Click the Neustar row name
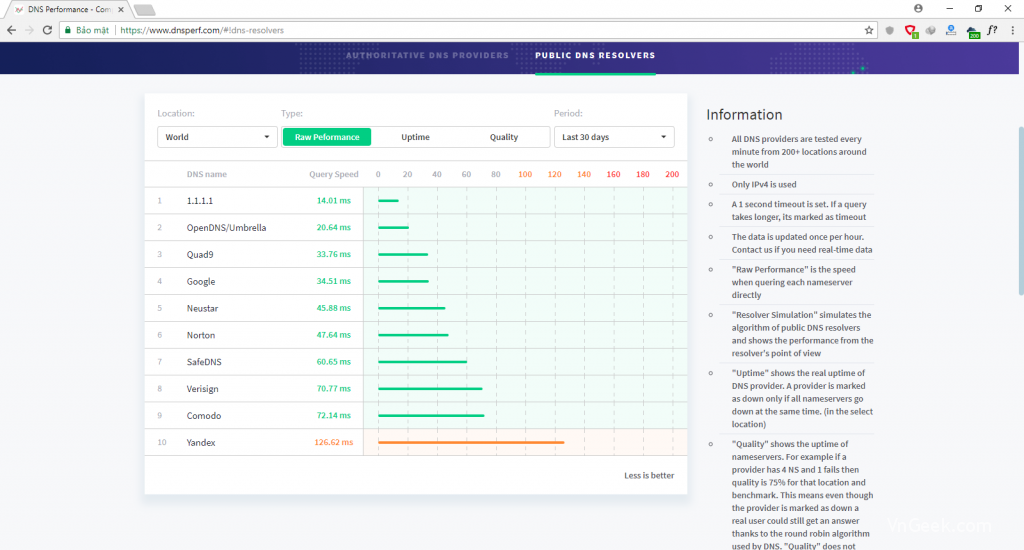Viewport: 1024px width, 550px height. pyautogui.click(x=202, y=308)
